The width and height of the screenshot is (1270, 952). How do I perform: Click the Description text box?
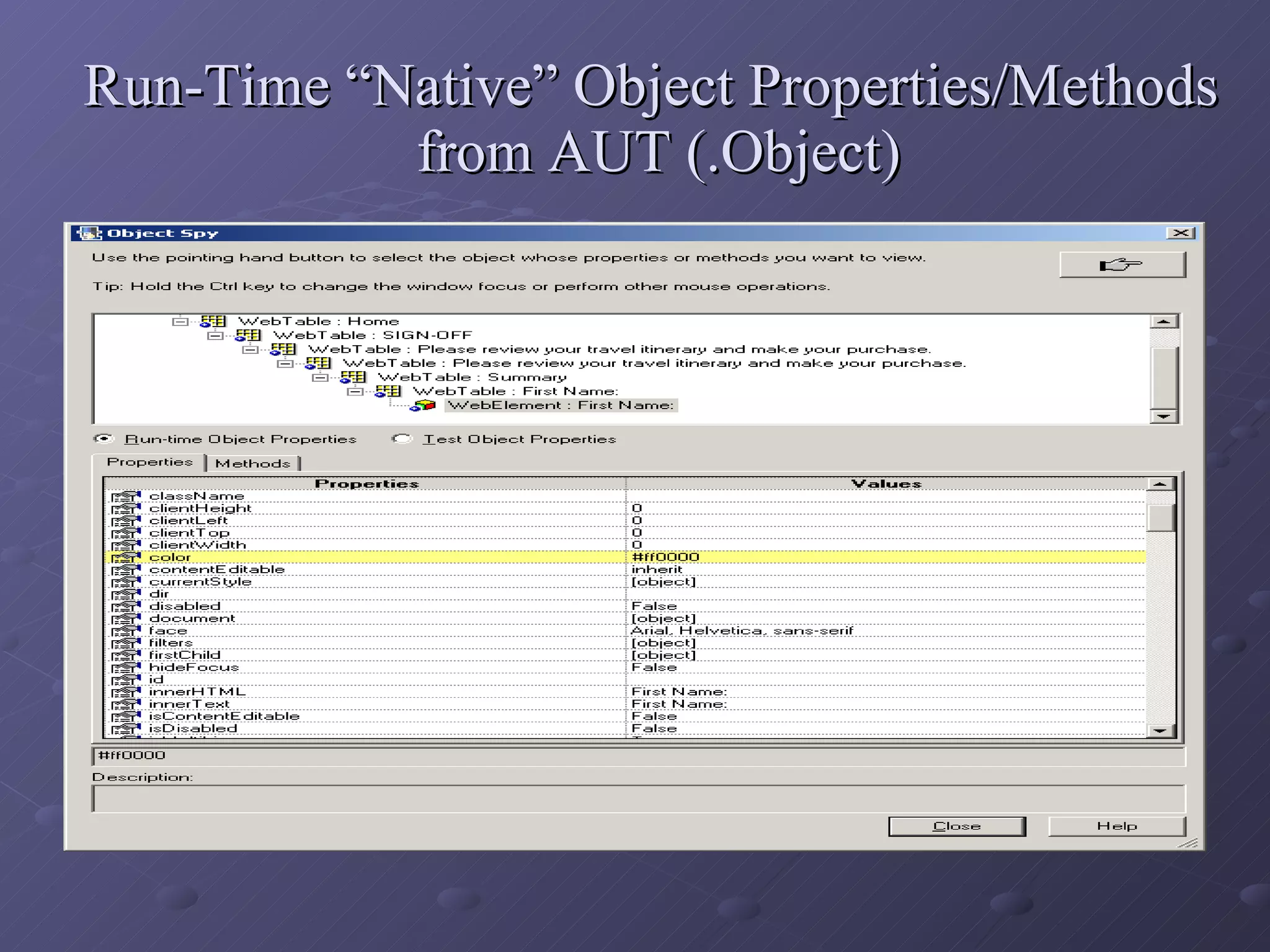639,799
